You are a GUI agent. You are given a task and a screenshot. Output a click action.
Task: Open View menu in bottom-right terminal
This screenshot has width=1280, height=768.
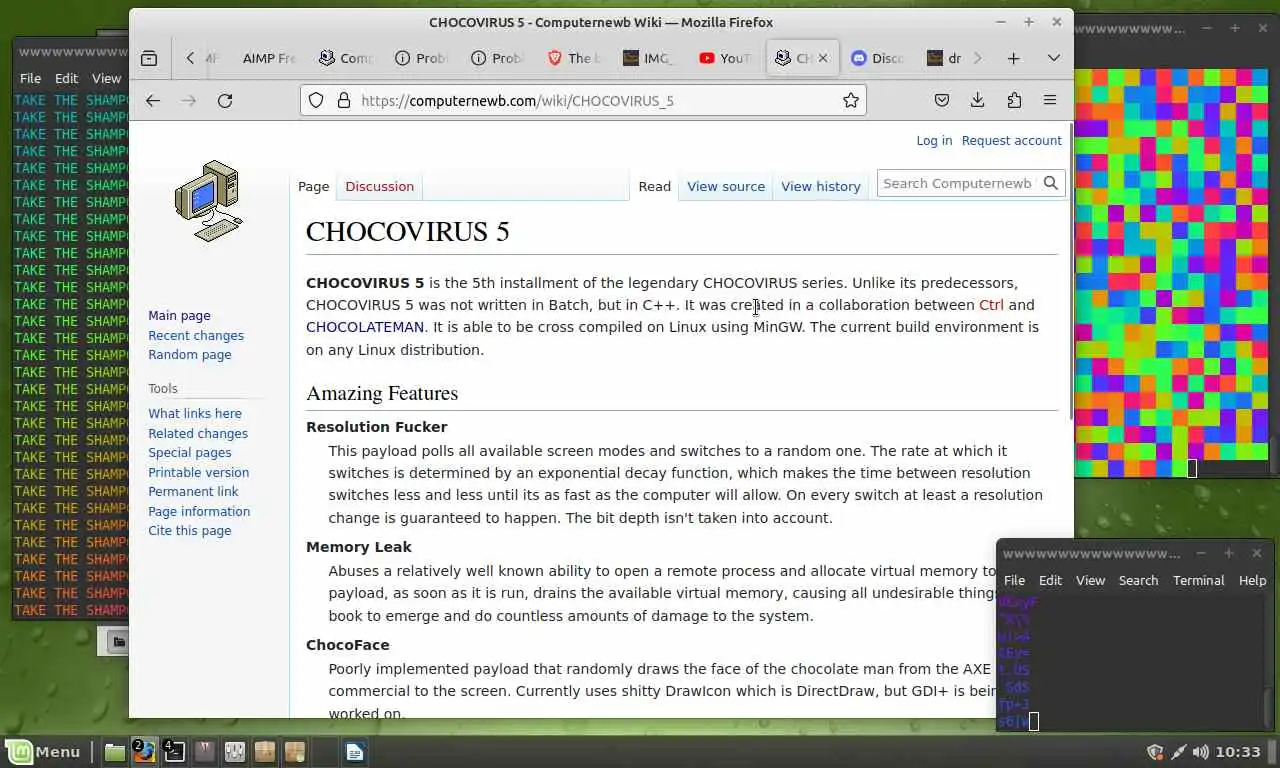click(x=1090, y=580)
